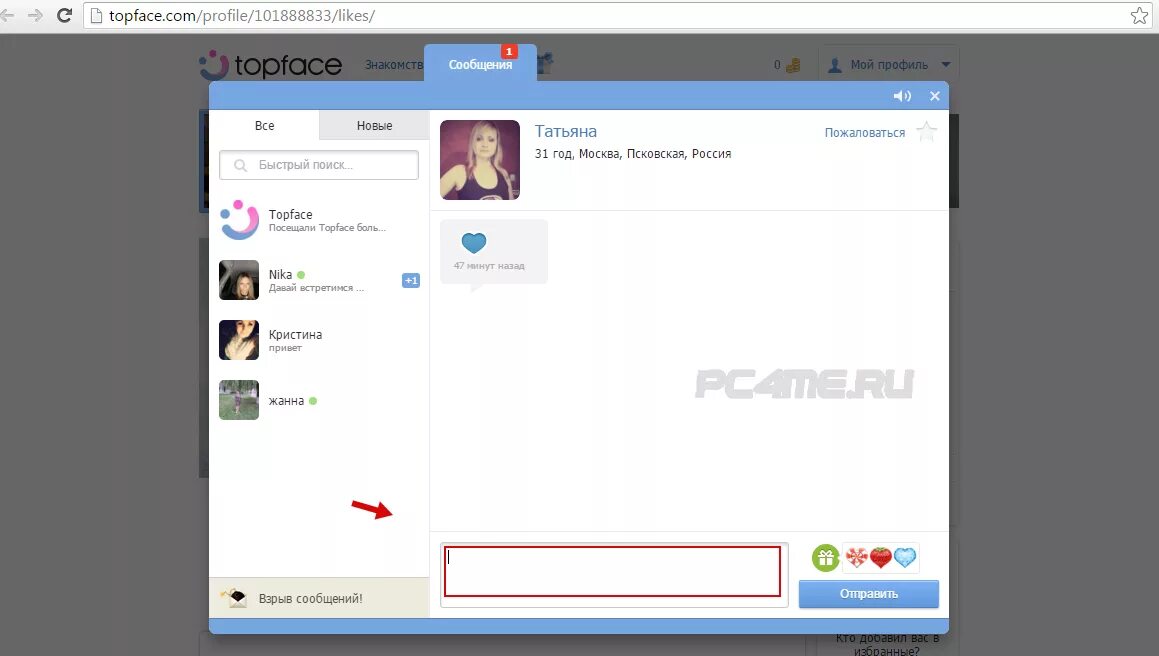Click the Татьяна name link

565,132
